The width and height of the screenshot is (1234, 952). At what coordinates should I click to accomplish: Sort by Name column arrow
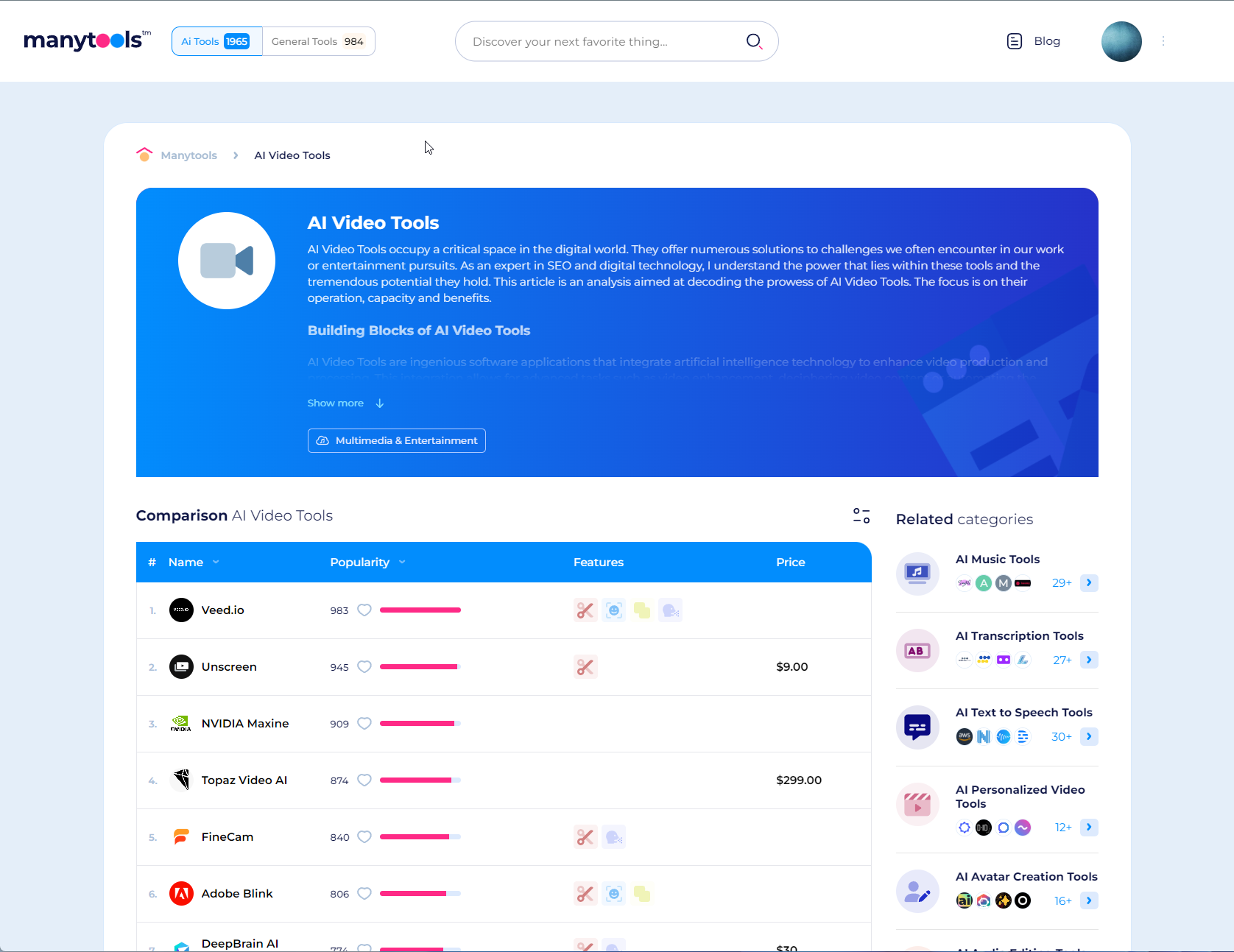(216, 563)
